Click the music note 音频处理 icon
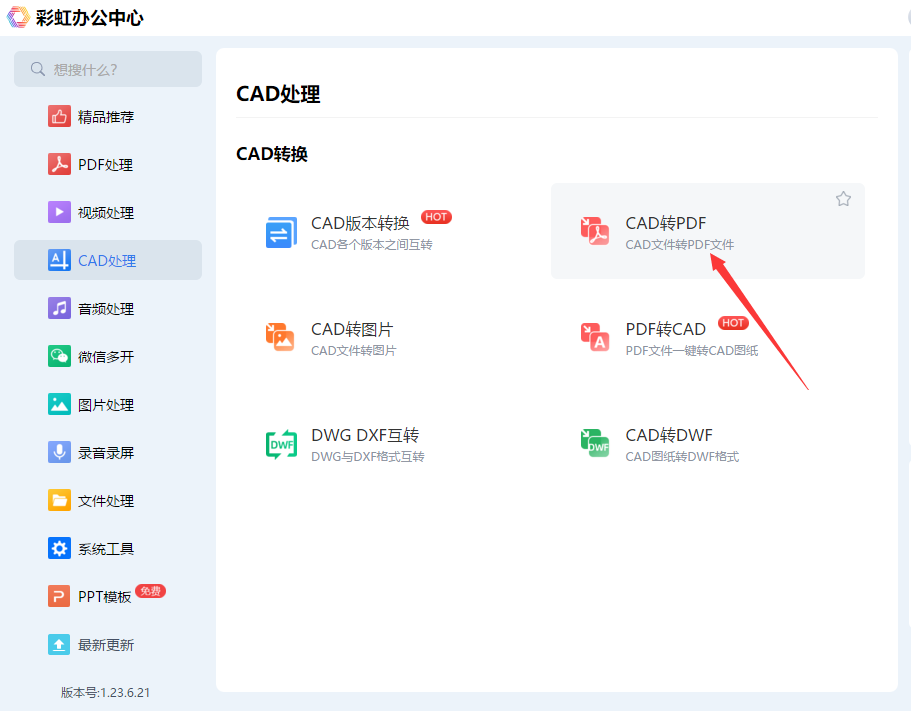The image size is (911, 711). [59, 308]
